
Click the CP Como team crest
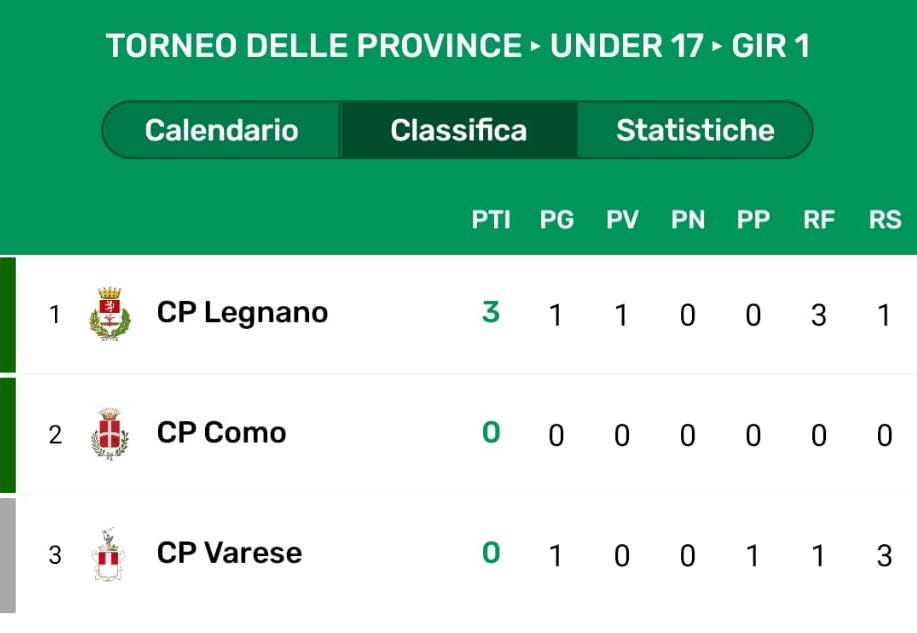pos(109,434)
